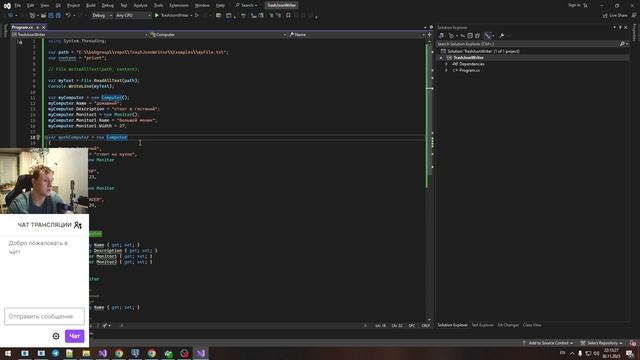Click the purple Чат button
This screenshot has width=640, height=360.
click(x=74, y=336)
